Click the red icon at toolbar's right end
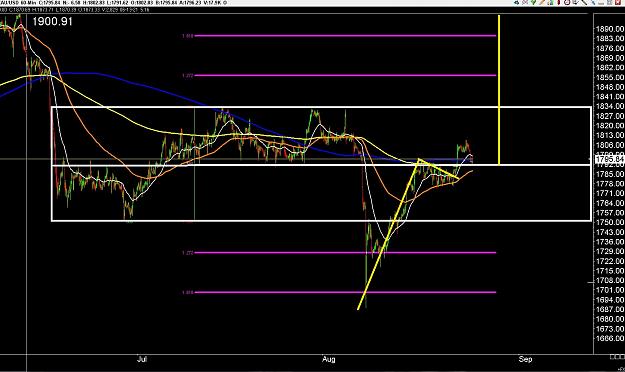The width and height of the screenshot is (625, 372). pos(618,2)
